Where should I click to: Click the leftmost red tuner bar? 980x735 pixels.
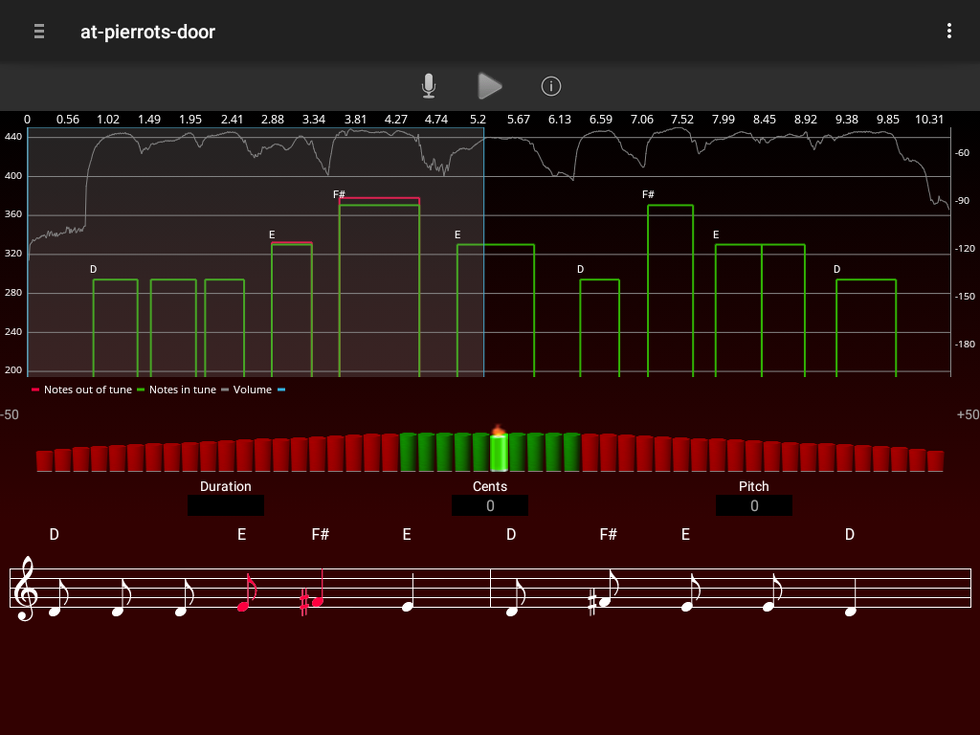[x=44, y=461]
